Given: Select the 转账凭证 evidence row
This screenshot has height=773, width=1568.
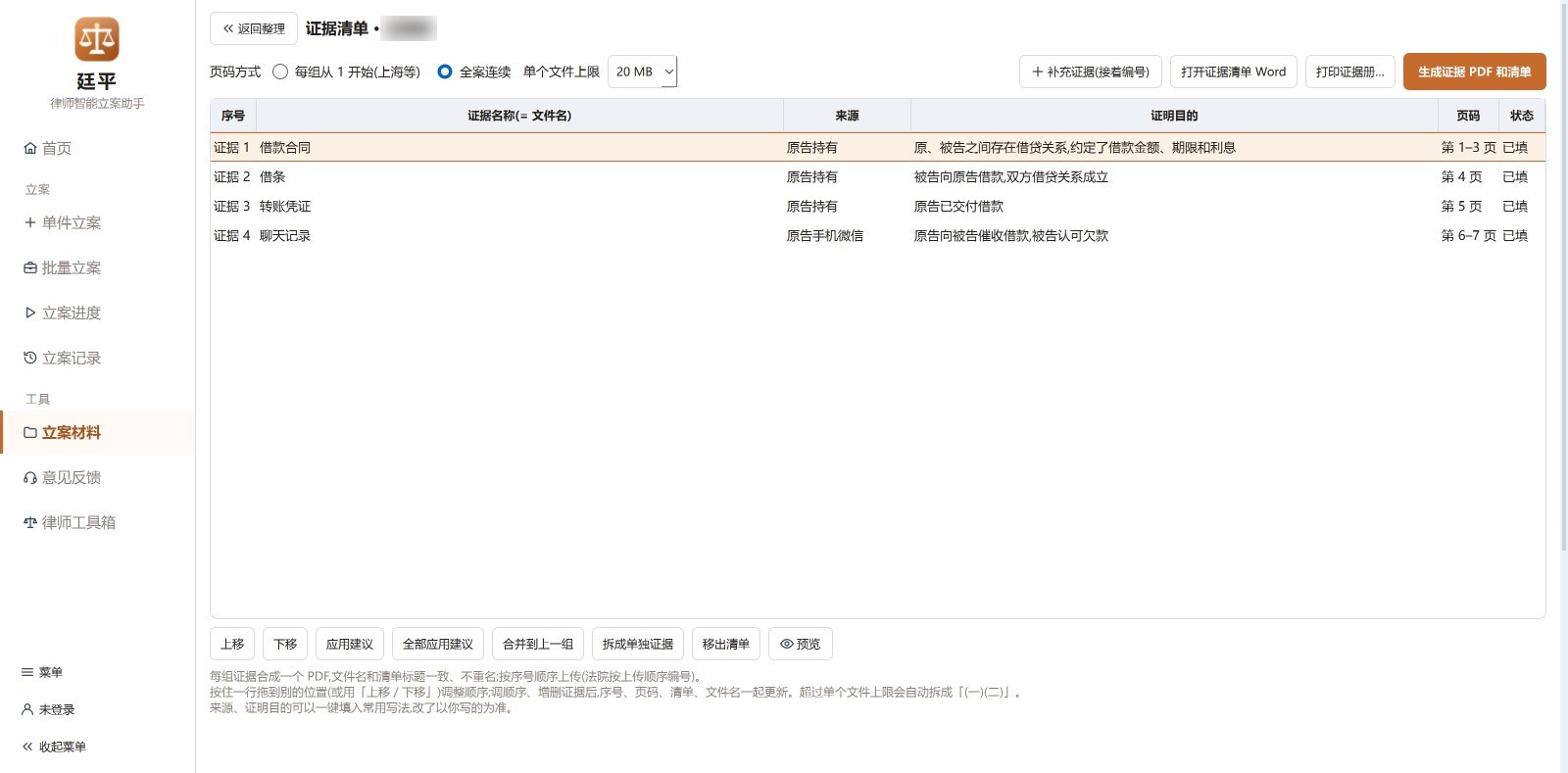Looking at the screenshot, I should click(878, 206).
